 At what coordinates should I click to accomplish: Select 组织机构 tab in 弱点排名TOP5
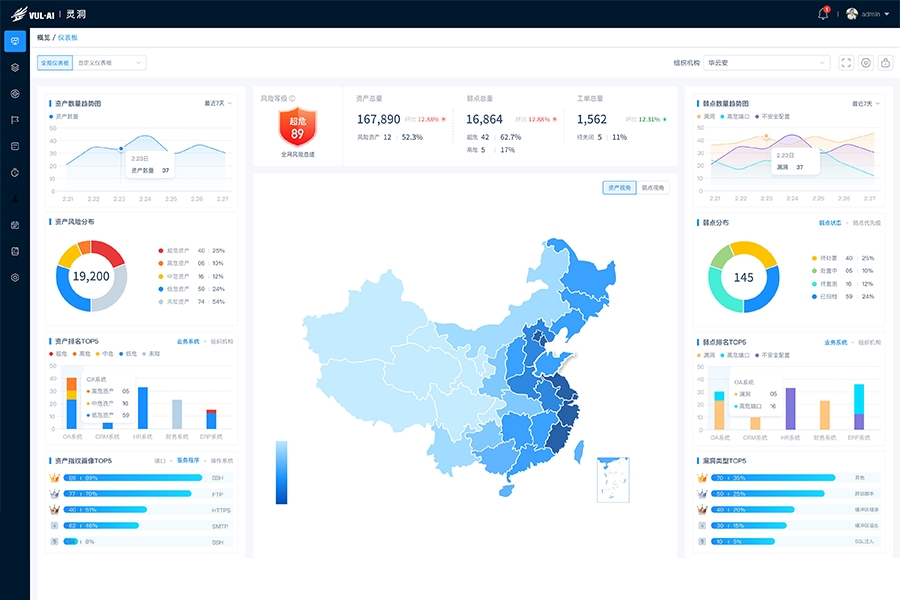(x=869, y=342)
